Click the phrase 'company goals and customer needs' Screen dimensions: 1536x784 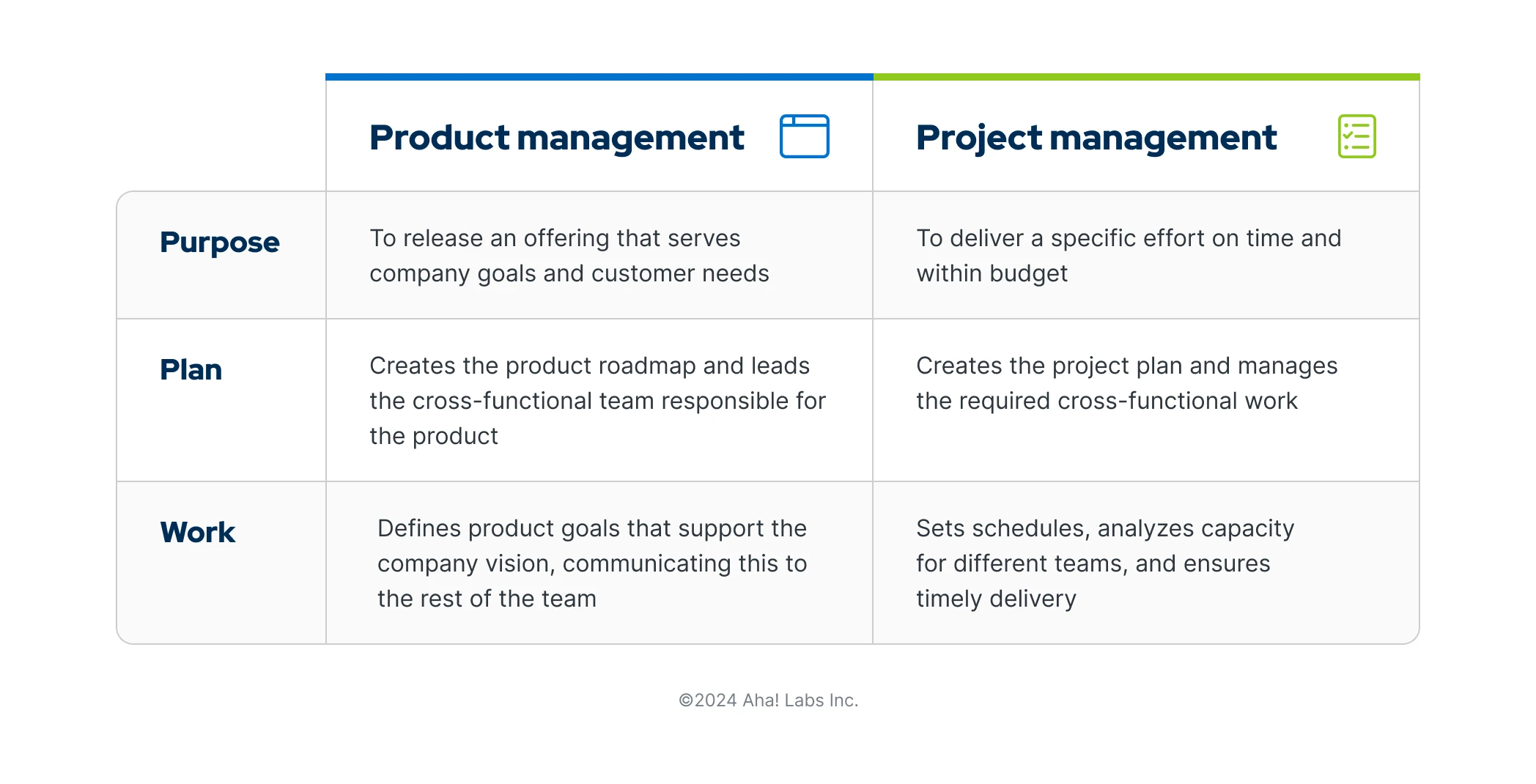(x=569, y=274)
